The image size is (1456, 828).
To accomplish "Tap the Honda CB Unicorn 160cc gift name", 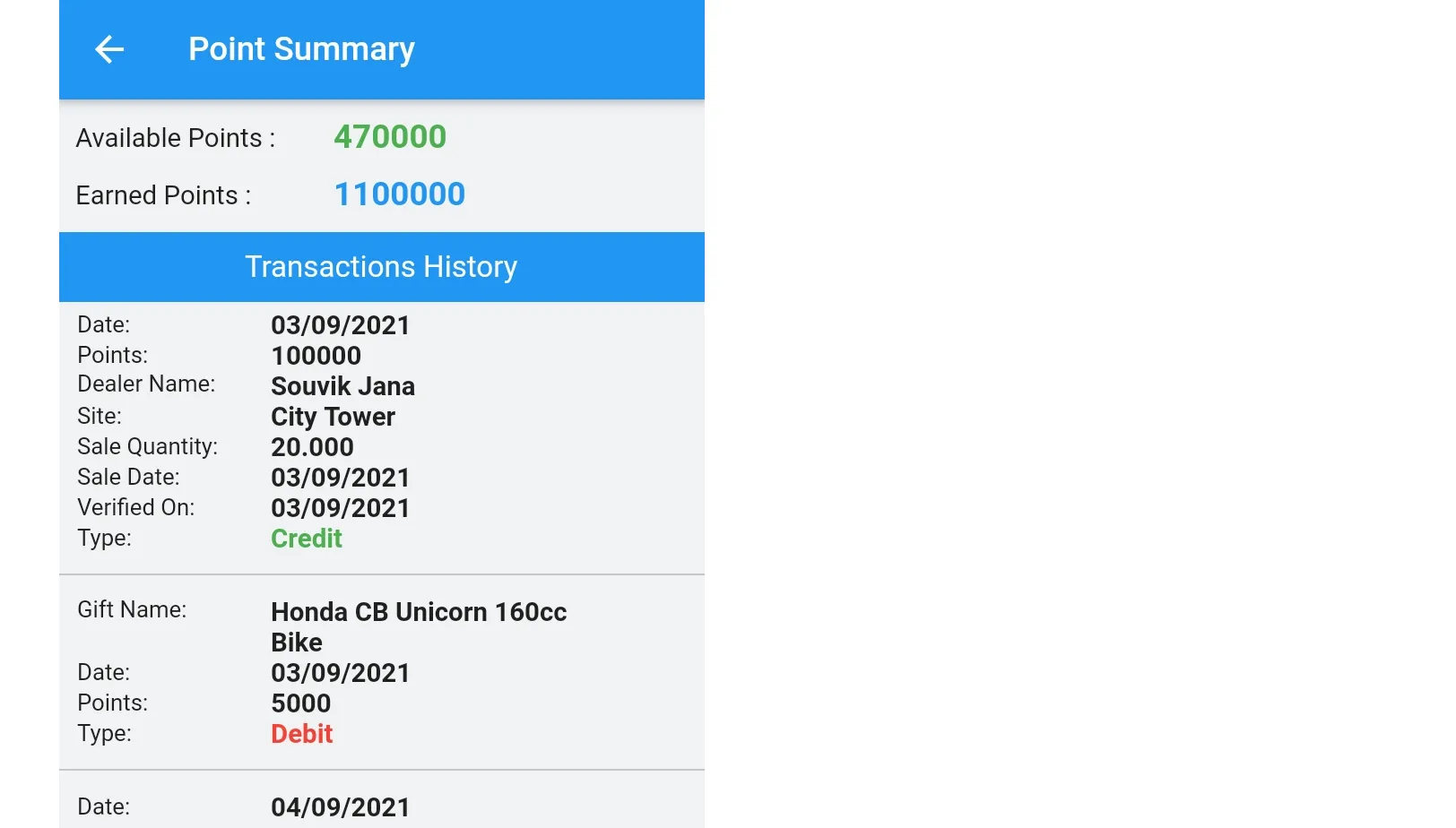I will pyautogui.click(x=418, y=612).
